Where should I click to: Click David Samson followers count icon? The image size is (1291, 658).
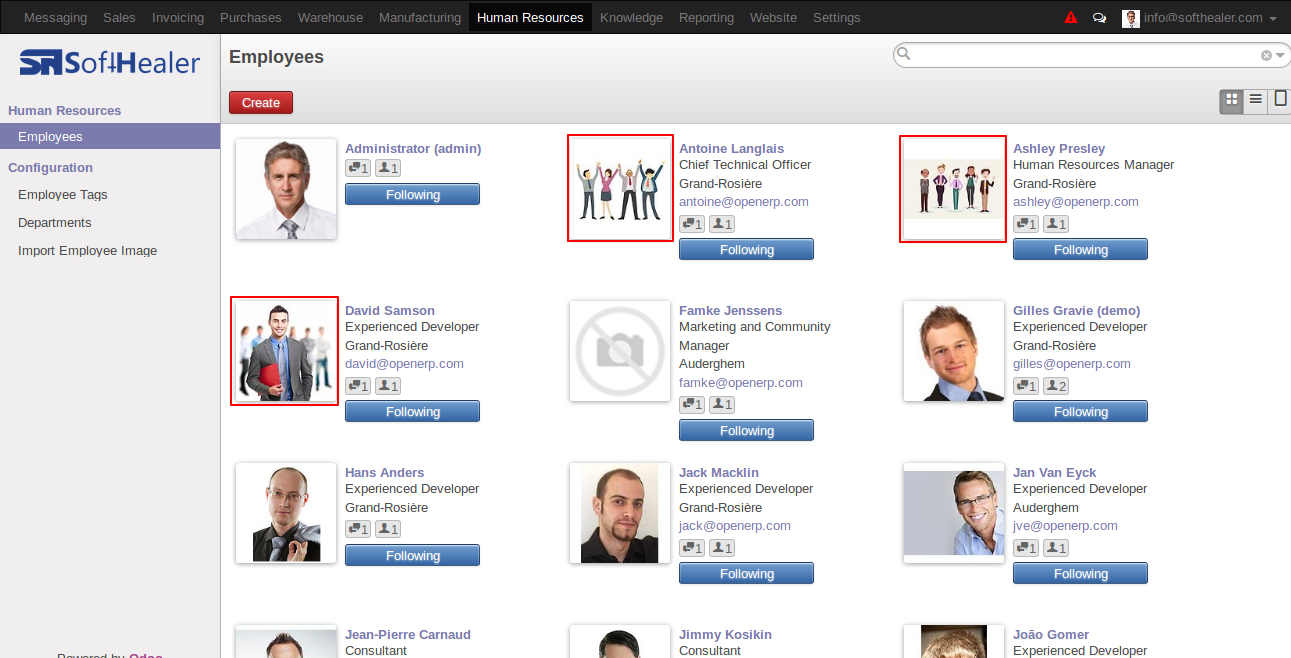389,386
